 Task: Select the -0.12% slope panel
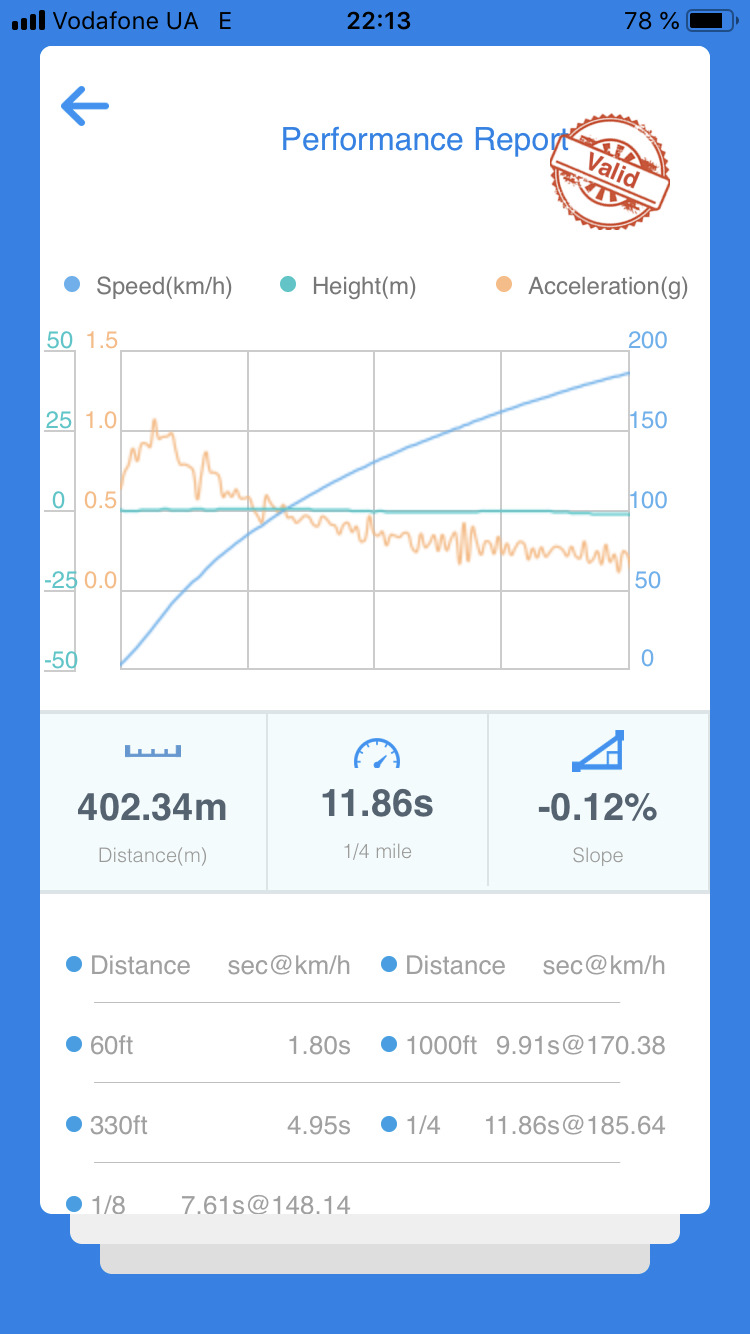pyautogui.click(x=598, y=802)
